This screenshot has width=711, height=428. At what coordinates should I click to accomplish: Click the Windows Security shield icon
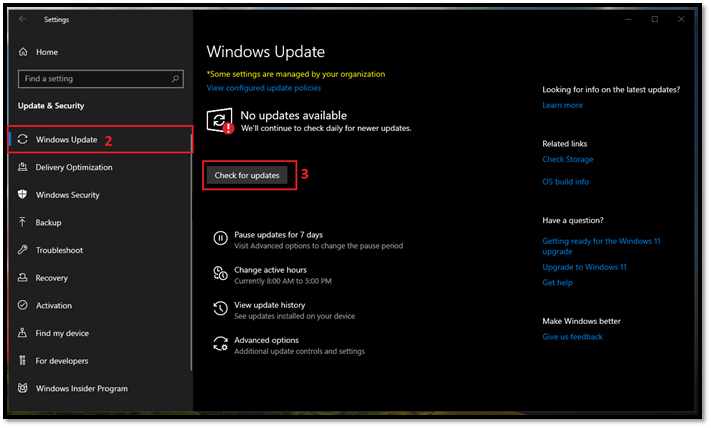[x=23, y=195]
